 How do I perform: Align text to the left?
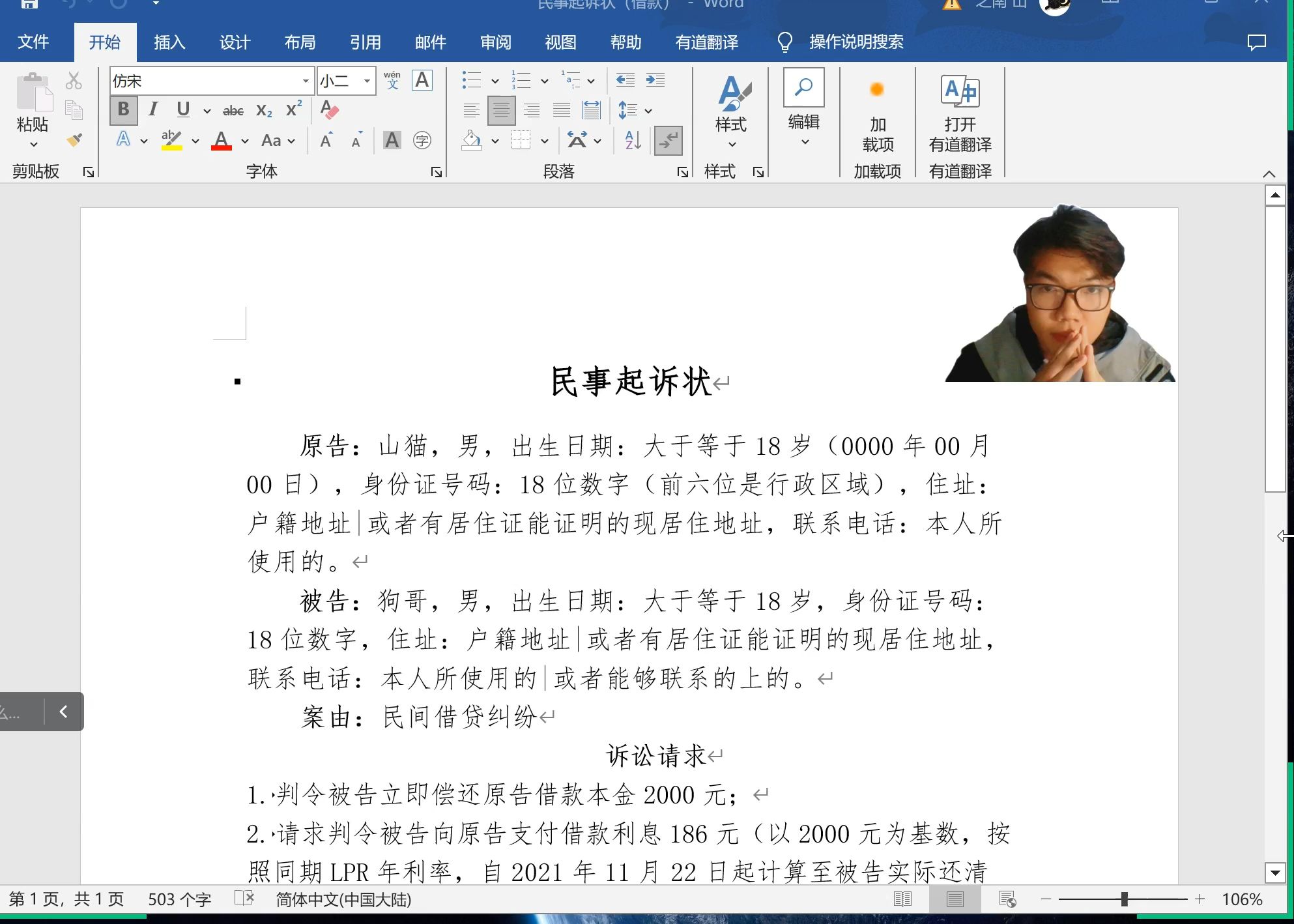[471, 110]
